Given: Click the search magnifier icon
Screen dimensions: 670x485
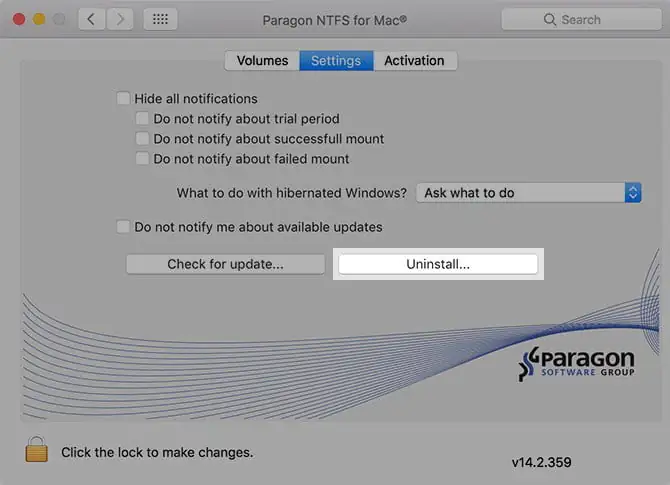Looking at the screenshot, I should 550,20.
